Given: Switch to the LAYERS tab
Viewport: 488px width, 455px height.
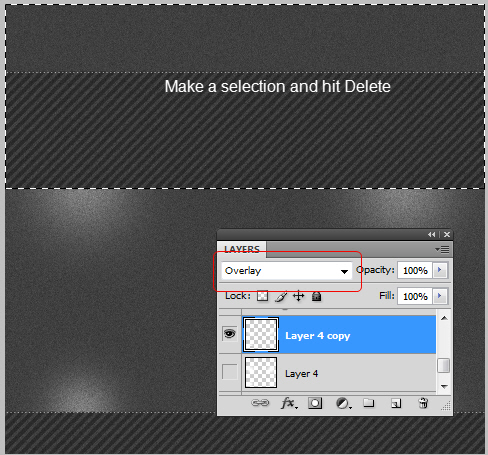Looking at the screenshot, I should [x=242, y=249].
